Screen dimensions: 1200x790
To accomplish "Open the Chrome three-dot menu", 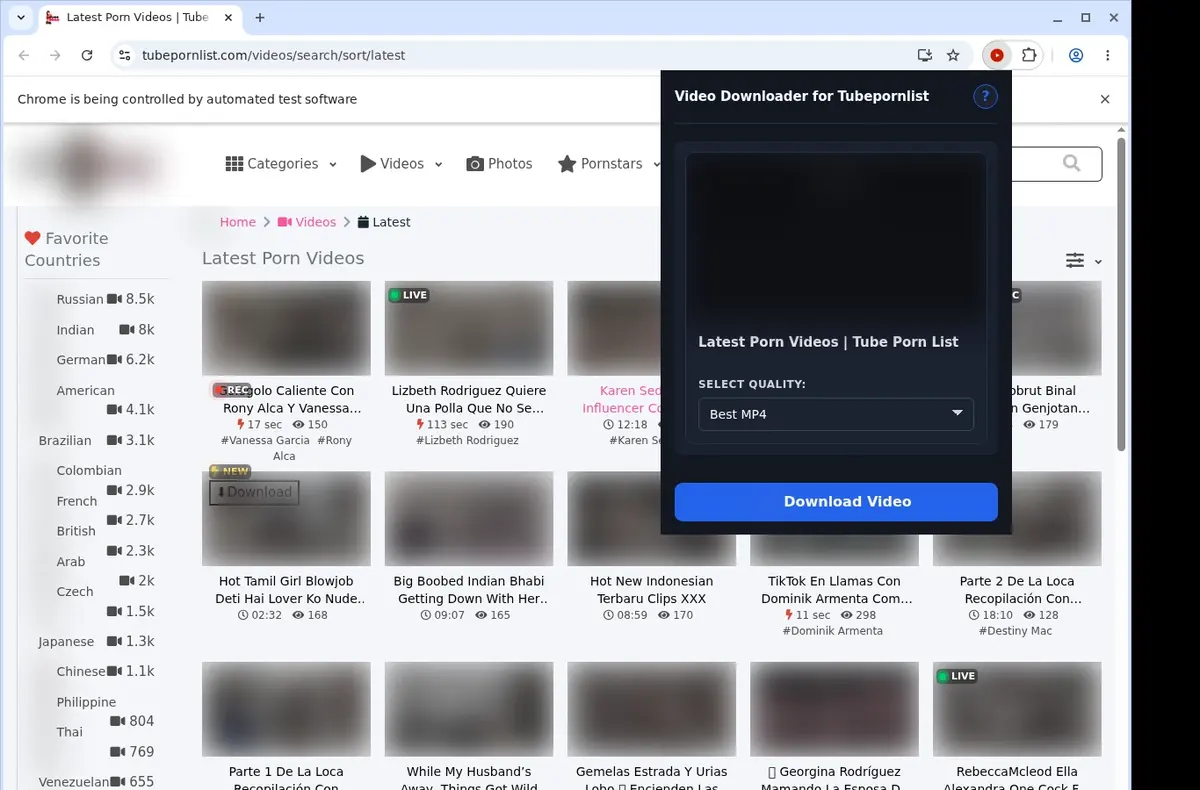I will tap(1108, 56).
